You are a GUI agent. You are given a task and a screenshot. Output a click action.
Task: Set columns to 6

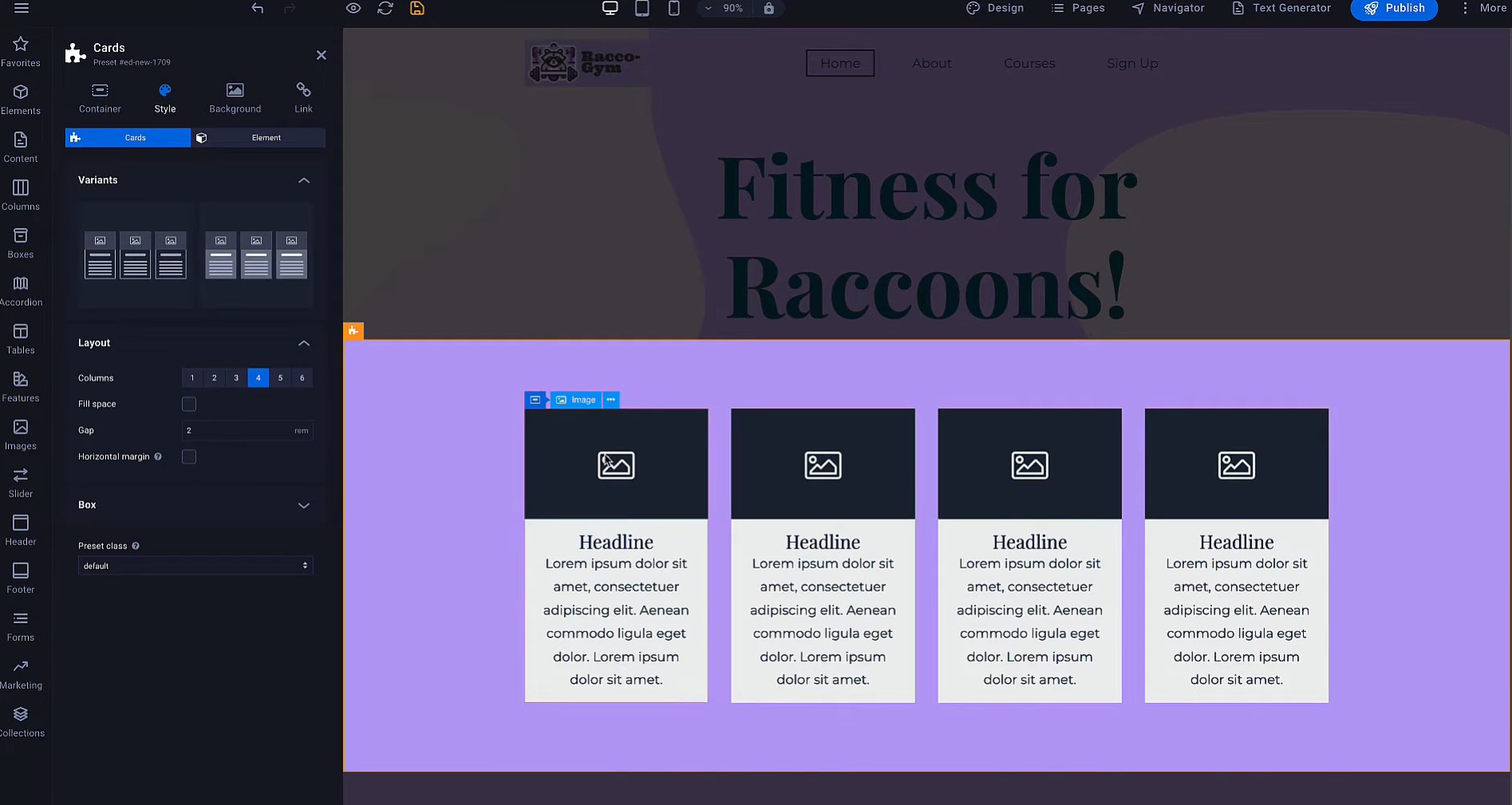(302, 378)
